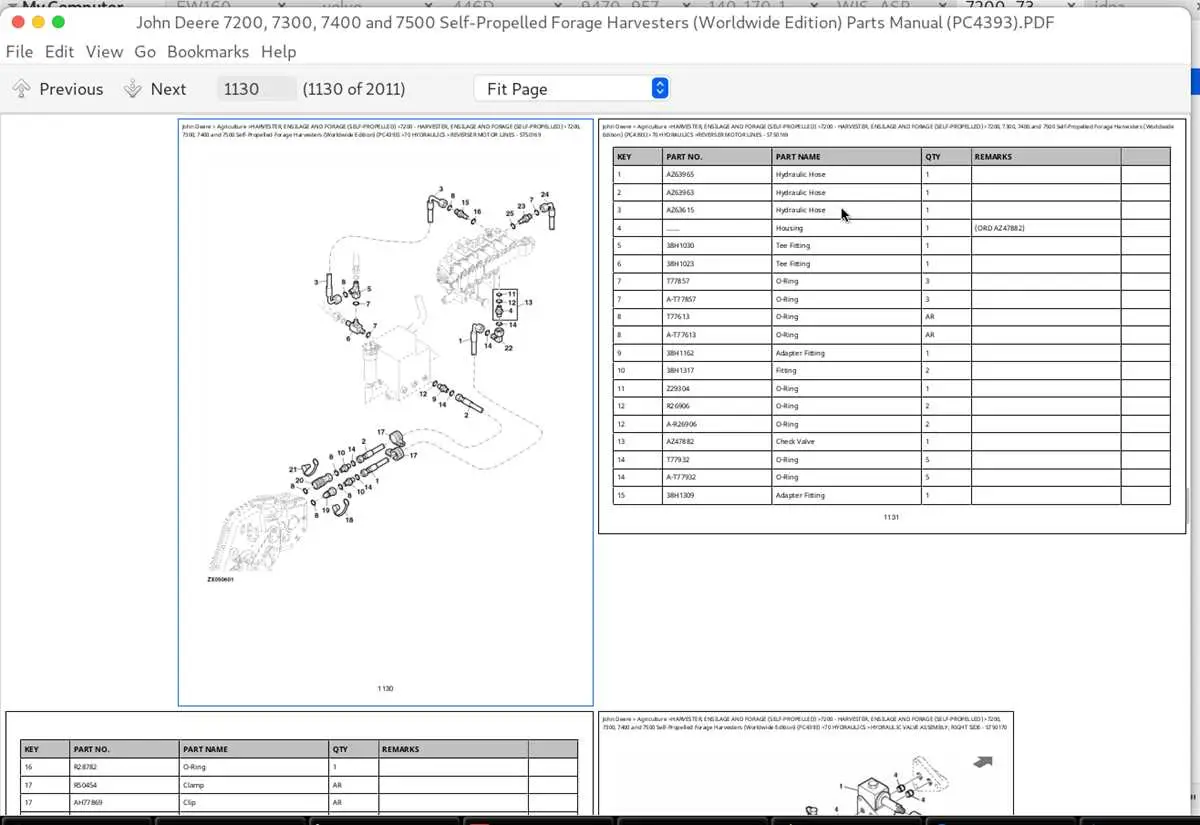Click part number R28782 on the lower-left page
The width and height of the screenshot is (1200, 825).
85,767
